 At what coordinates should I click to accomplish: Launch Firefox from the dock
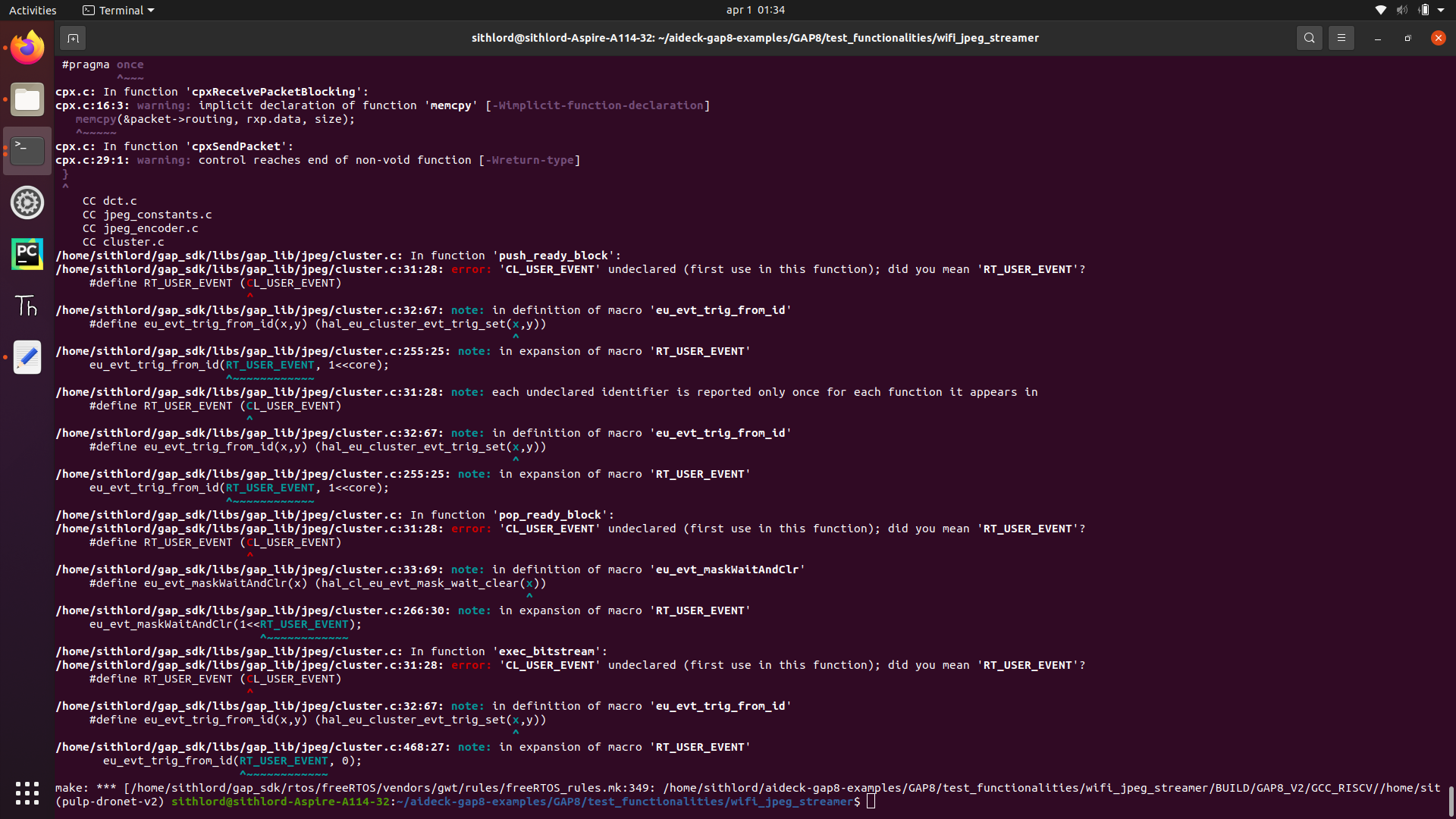pyautogui.click(x=27, y=48)
